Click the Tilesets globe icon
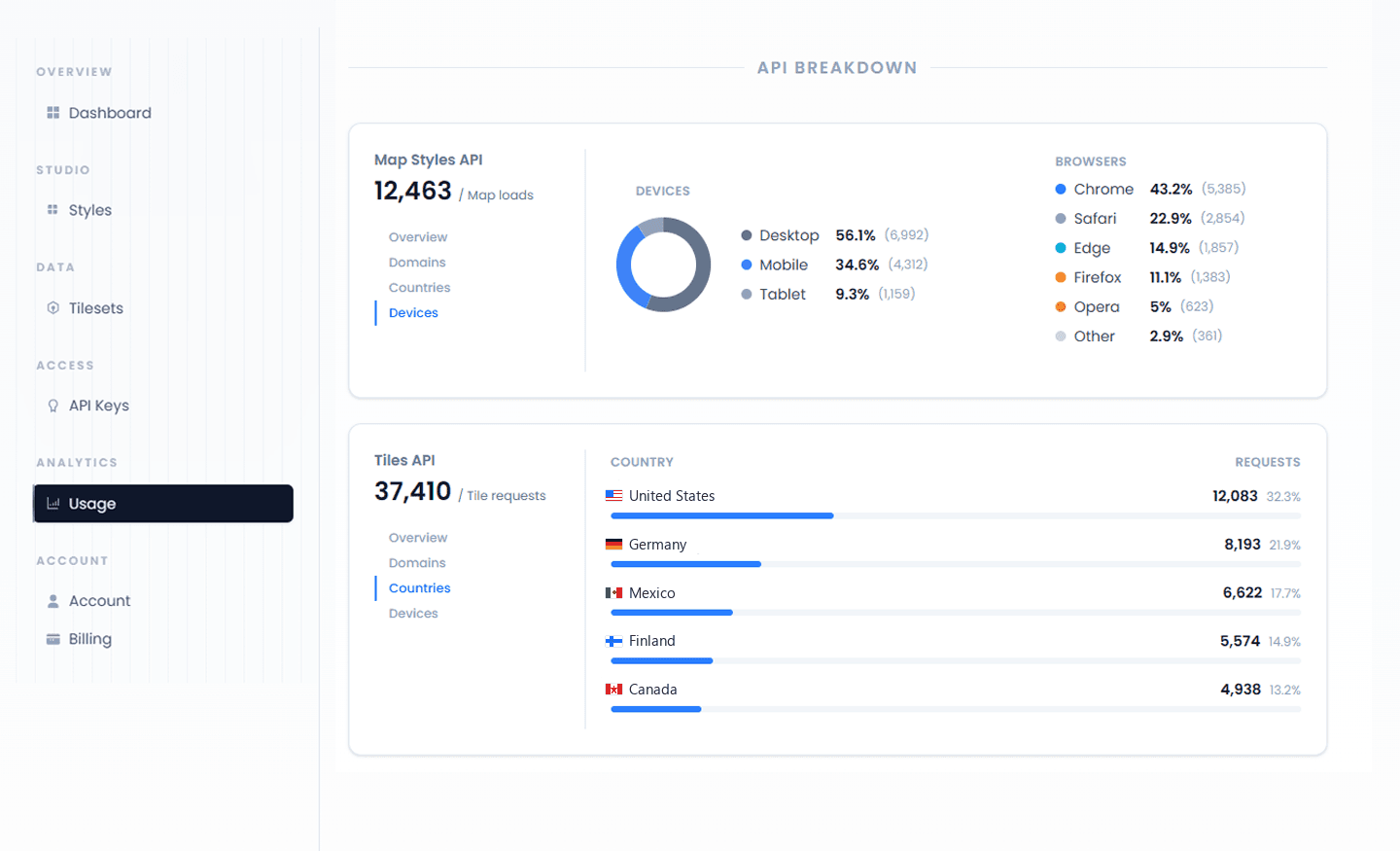The image size is (1400, 851). point(52,308)
